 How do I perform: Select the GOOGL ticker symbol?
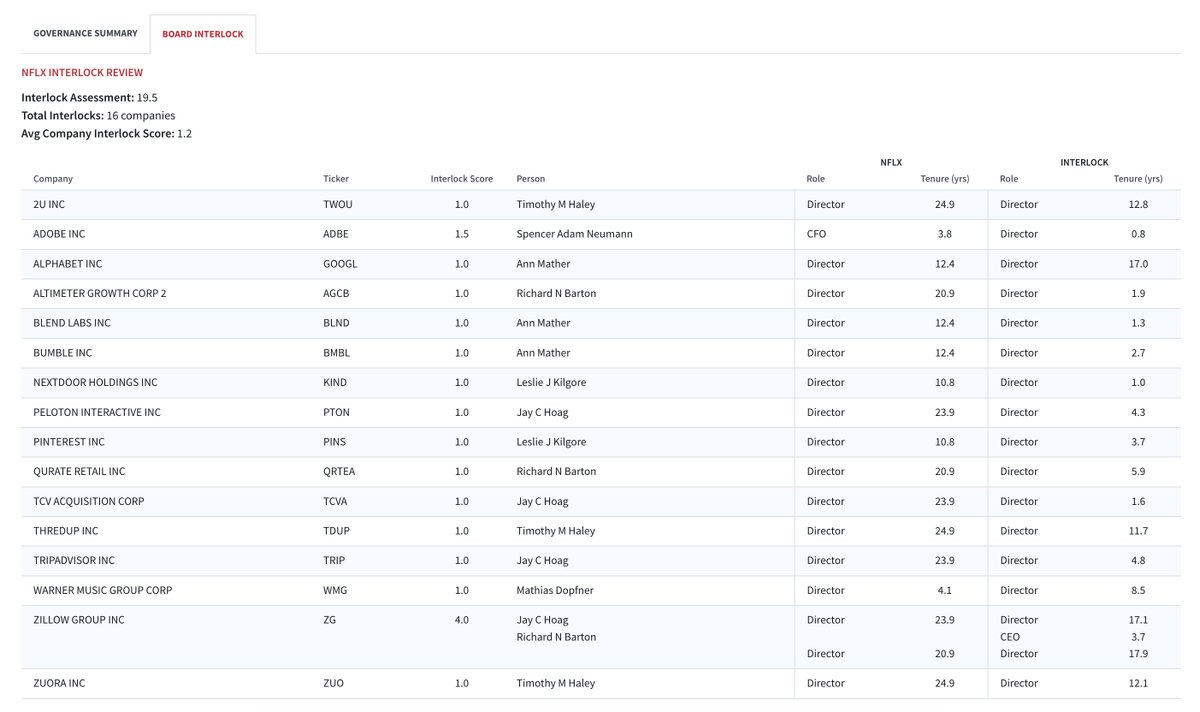tap(340, 264)
